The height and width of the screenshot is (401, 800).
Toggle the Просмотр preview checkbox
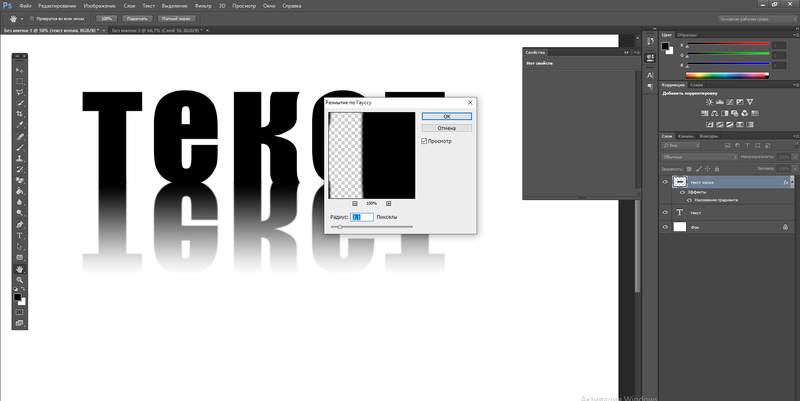[425, 141]
